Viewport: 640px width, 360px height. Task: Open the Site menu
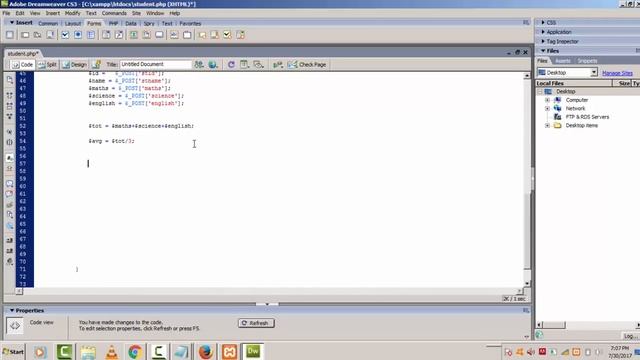coord(136,13)
